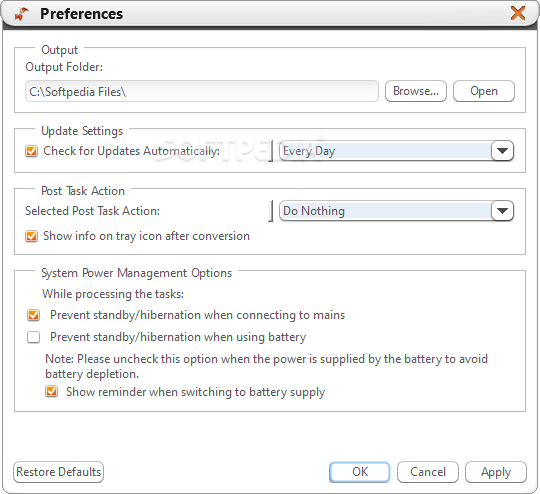Apply the preference changes

[496, 472]
